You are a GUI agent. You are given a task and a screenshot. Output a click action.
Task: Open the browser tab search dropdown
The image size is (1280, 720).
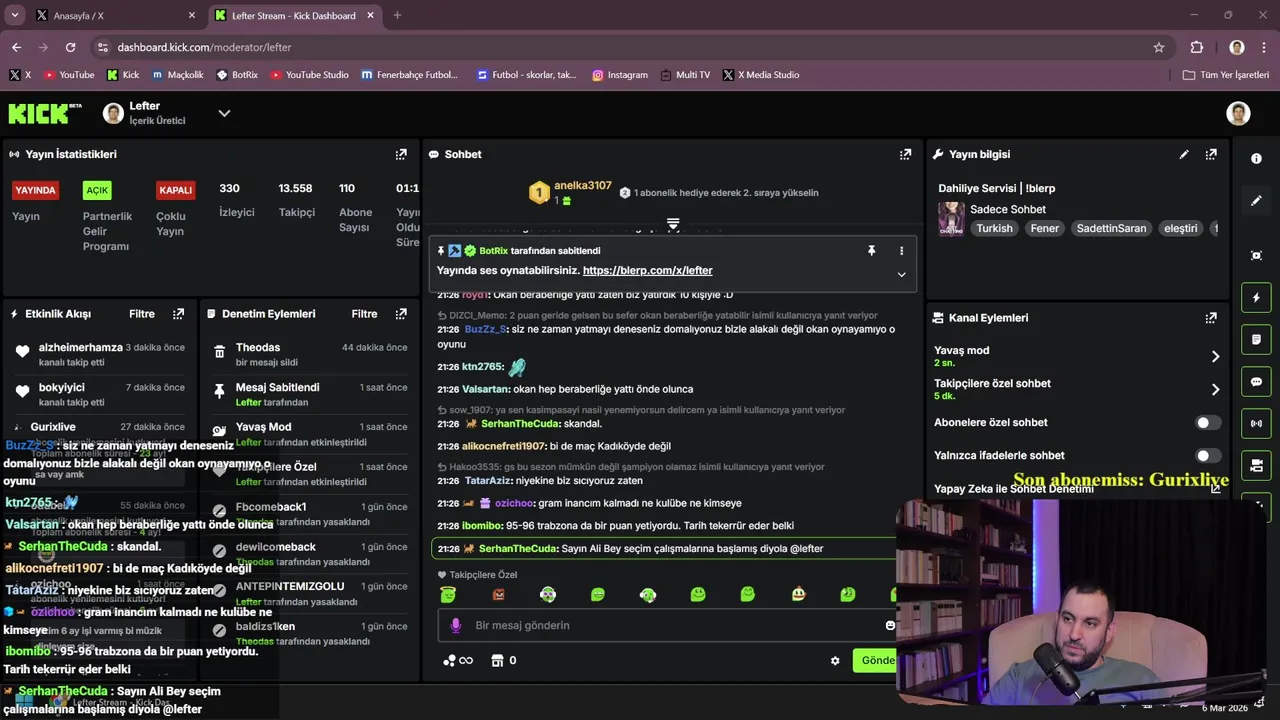coord(15,15)
